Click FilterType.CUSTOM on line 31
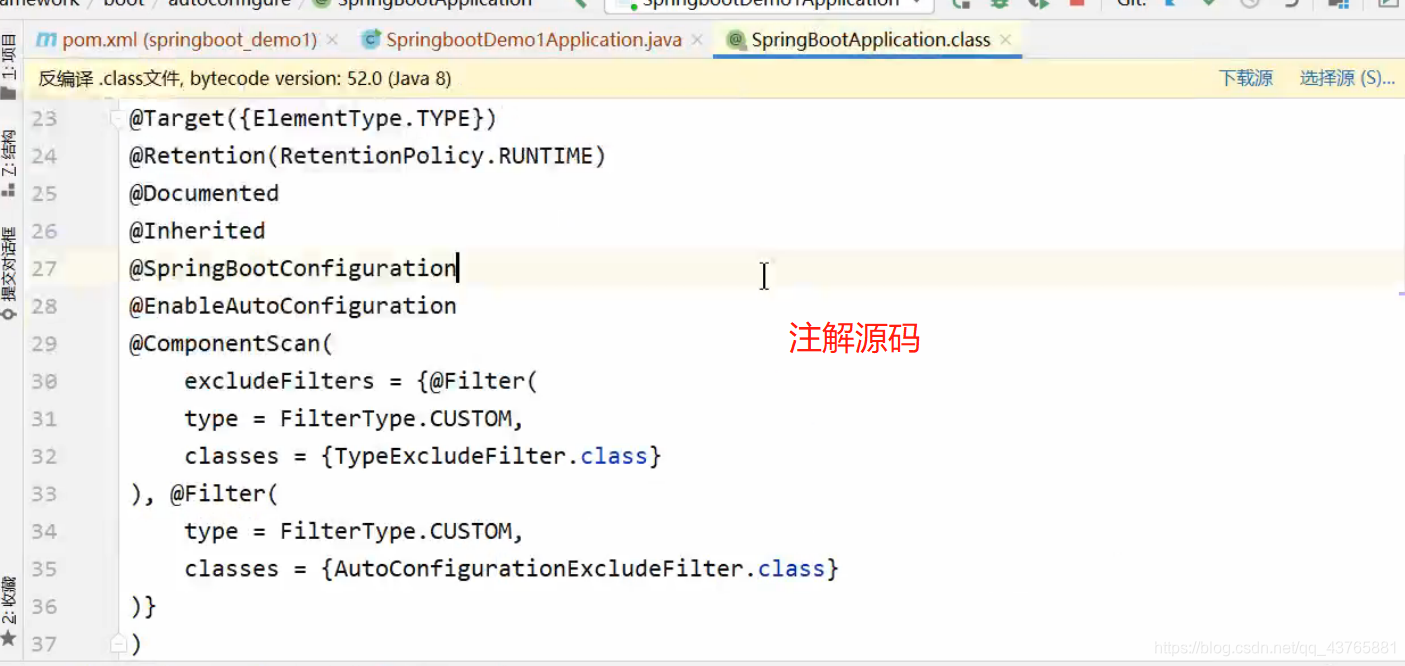 (x=395, y=419)
